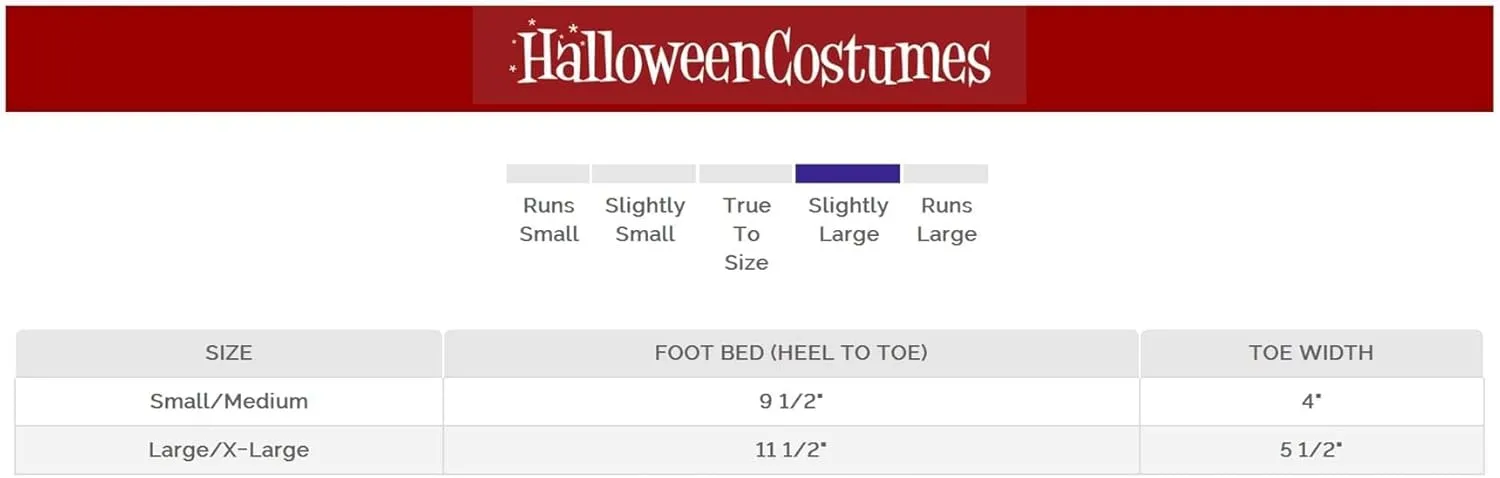1500x478 pixels.
Task: Click the Slightly Large label text
Action: point(848,220)
